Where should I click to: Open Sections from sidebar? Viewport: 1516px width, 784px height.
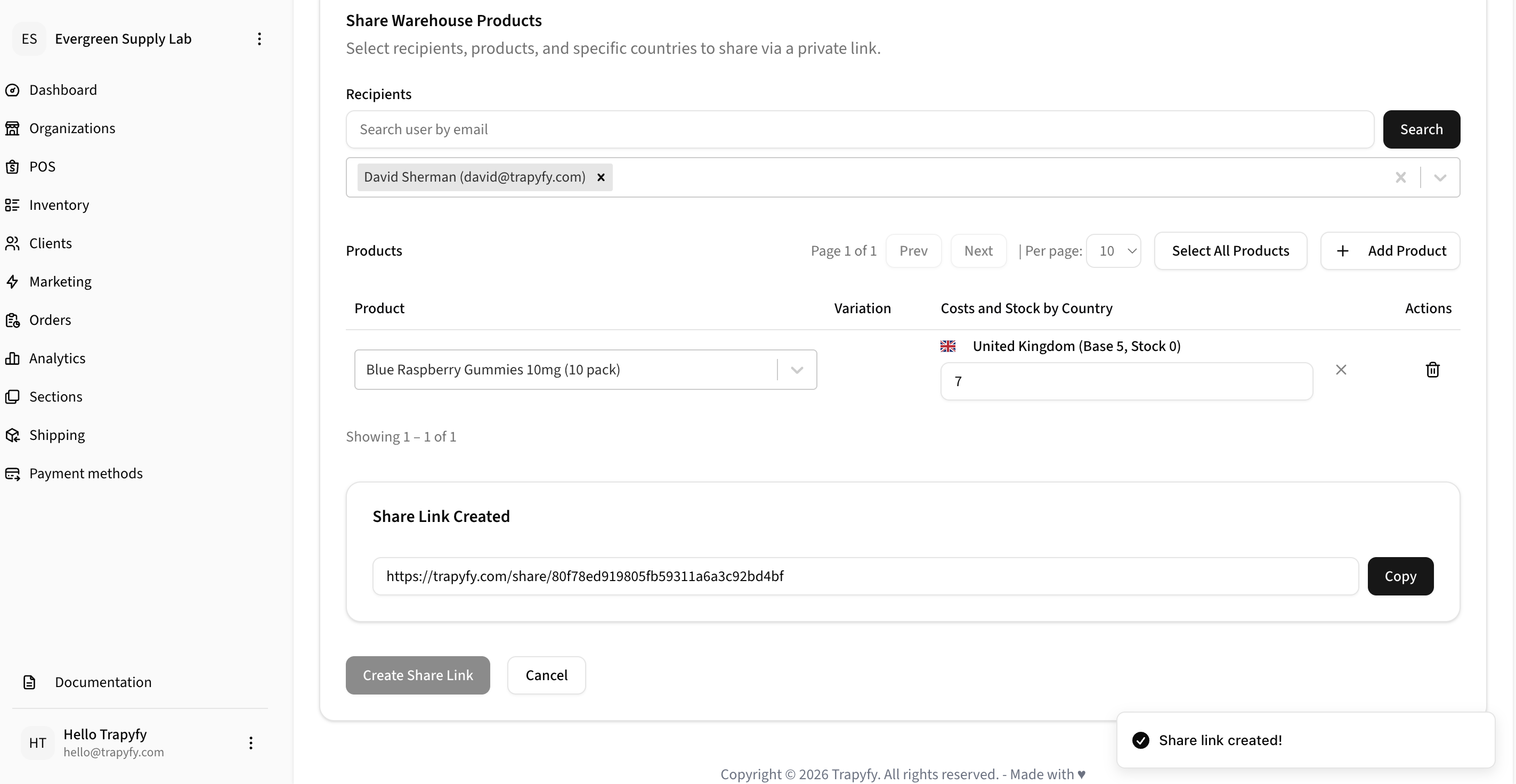click(56, 397)
